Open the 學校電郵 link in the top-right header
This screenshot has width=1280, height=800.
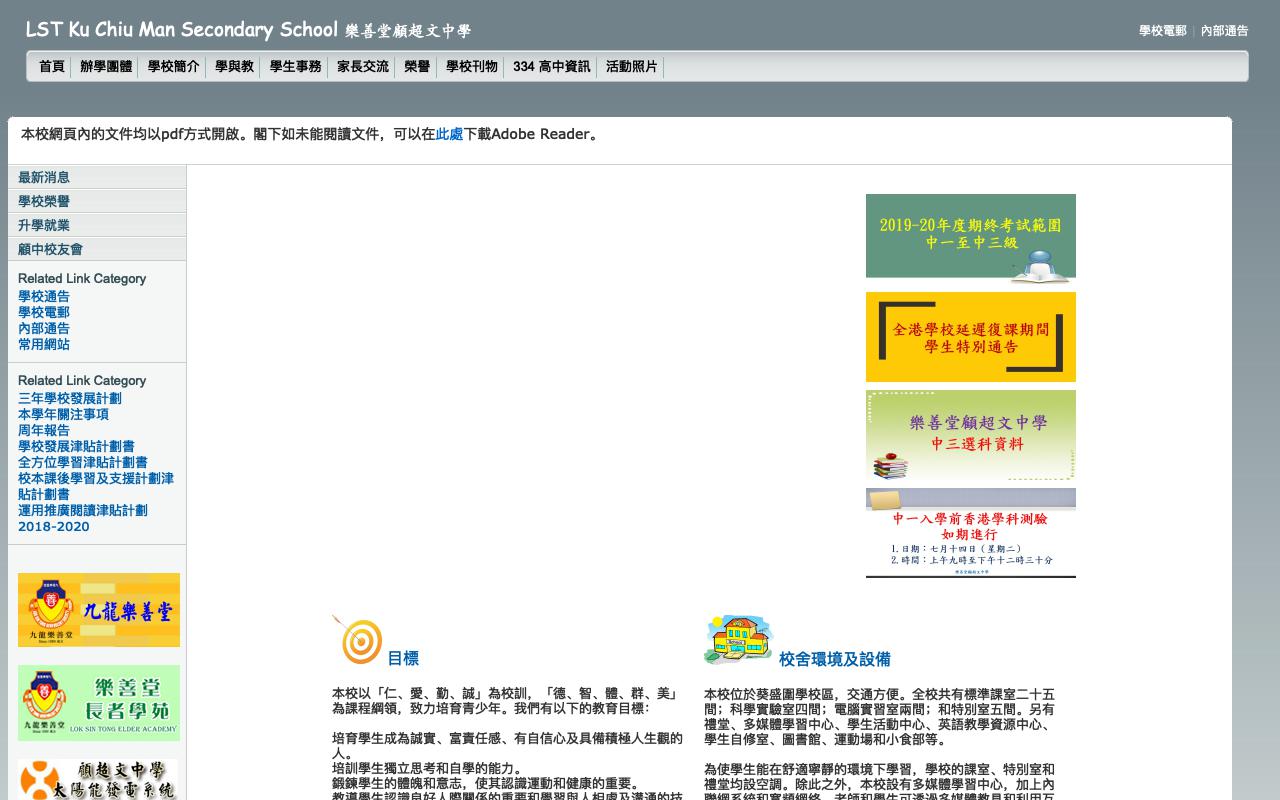pyautogui.click(x=1162, y=31)
